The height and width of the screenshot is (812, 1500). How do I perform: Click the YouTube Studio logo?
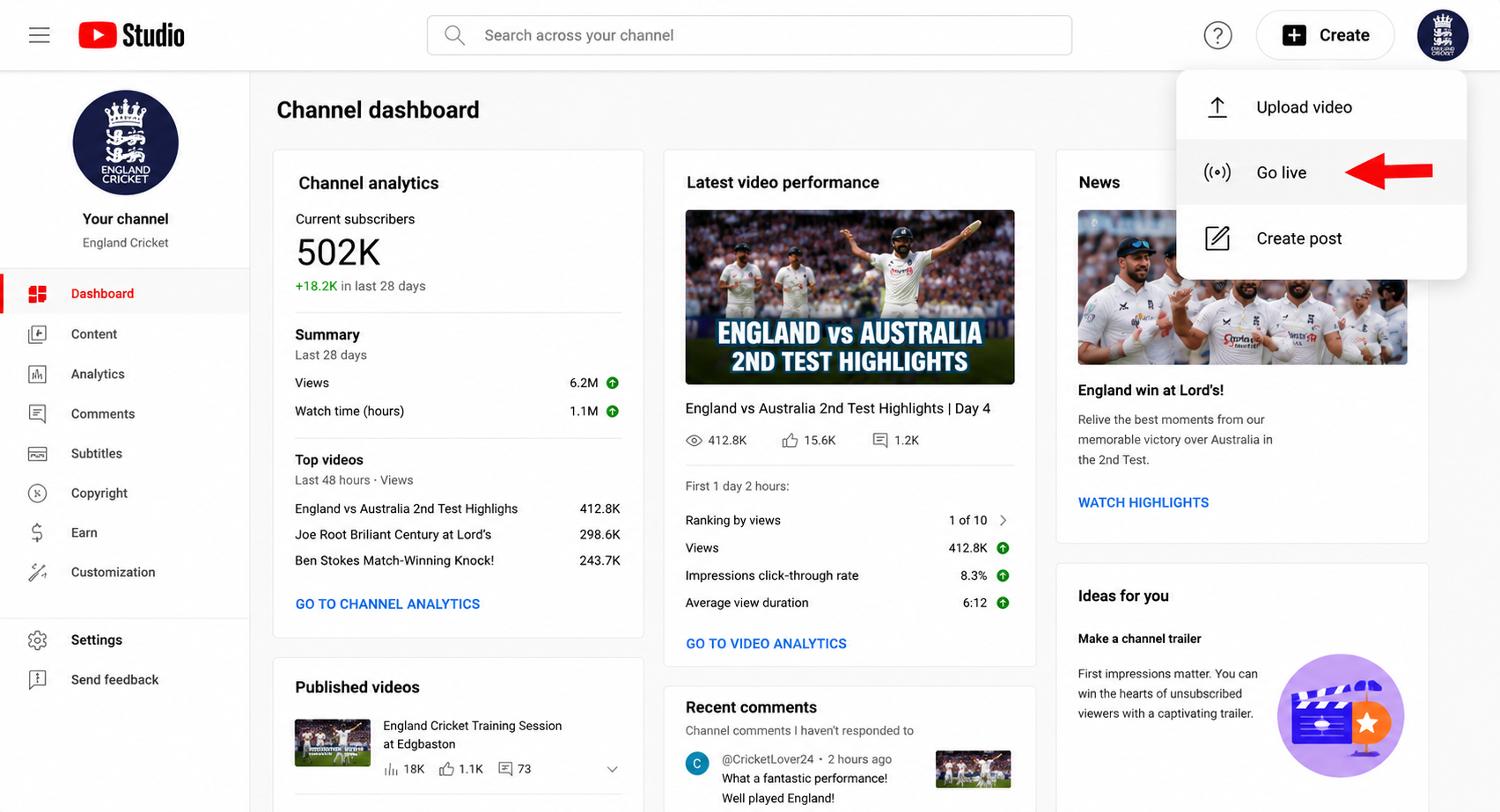pos(132,35)
